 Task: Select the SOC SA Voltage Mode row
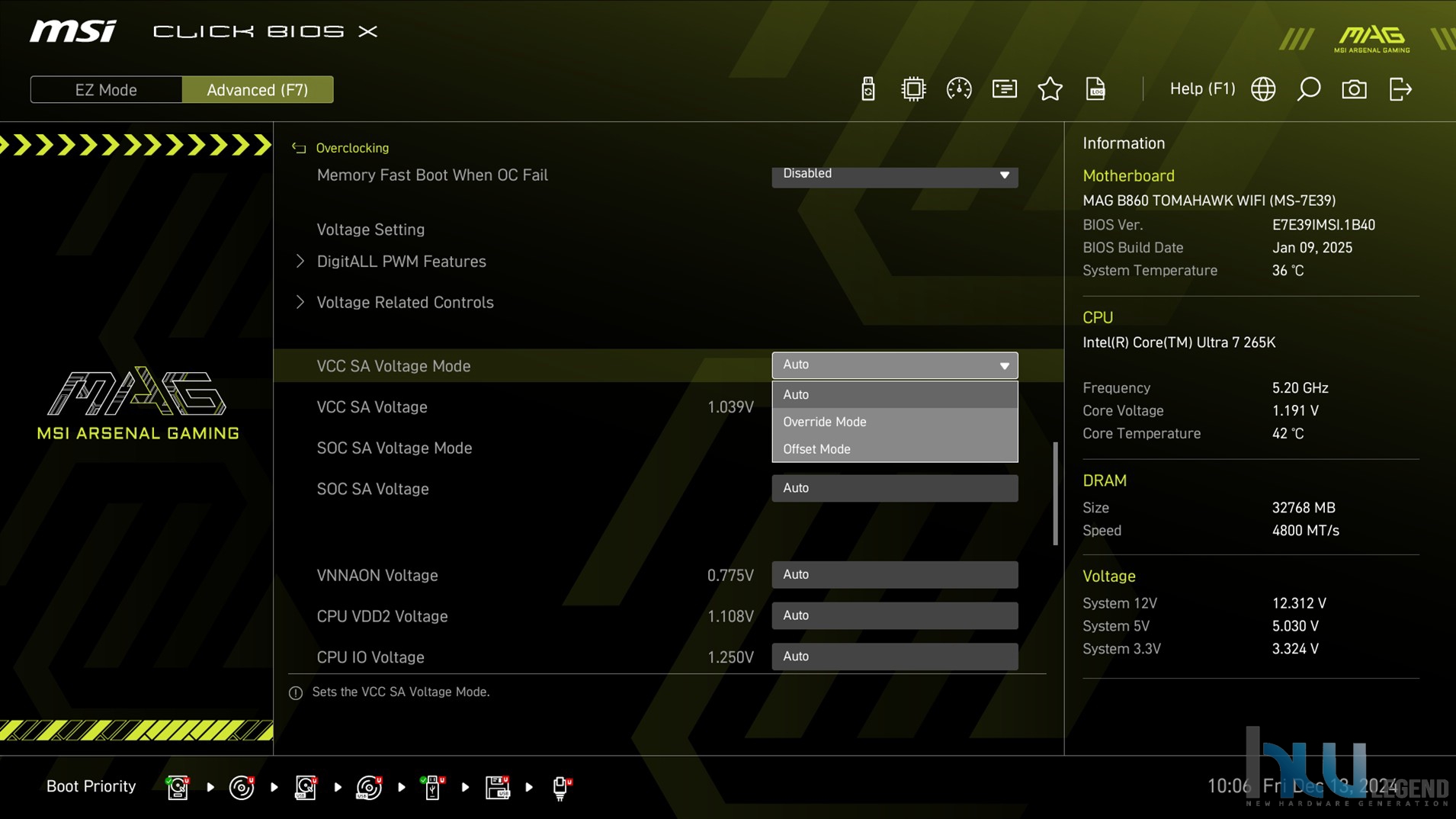(x=394, y=448)
